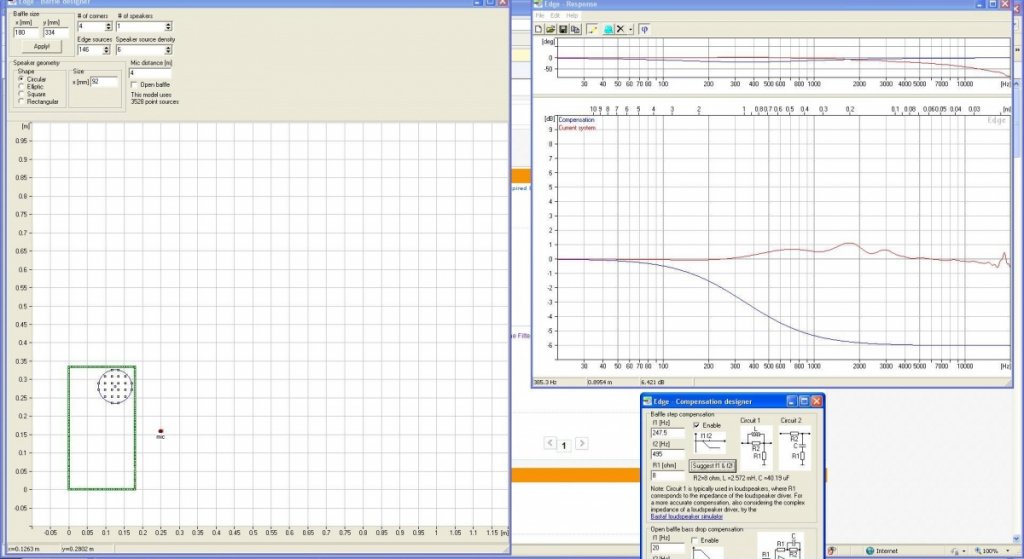
Task: Click the black X delete icon in toolbar
Action: point(621,29)
